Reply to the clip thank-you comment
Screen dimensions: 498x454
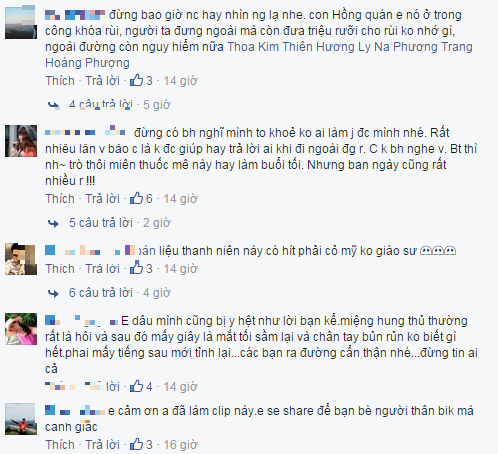(102, 445)
